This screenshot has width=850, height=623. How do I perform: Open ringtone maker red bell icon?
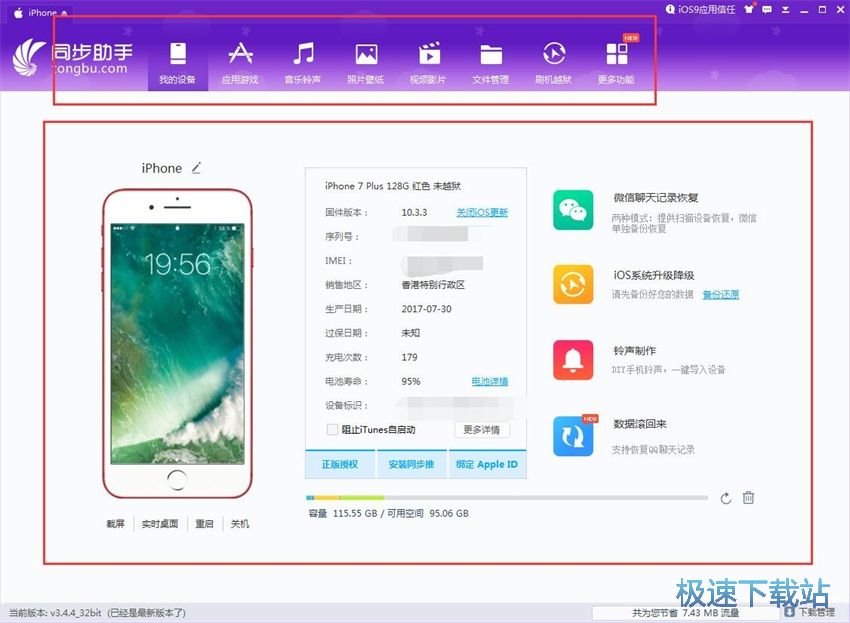573,360
